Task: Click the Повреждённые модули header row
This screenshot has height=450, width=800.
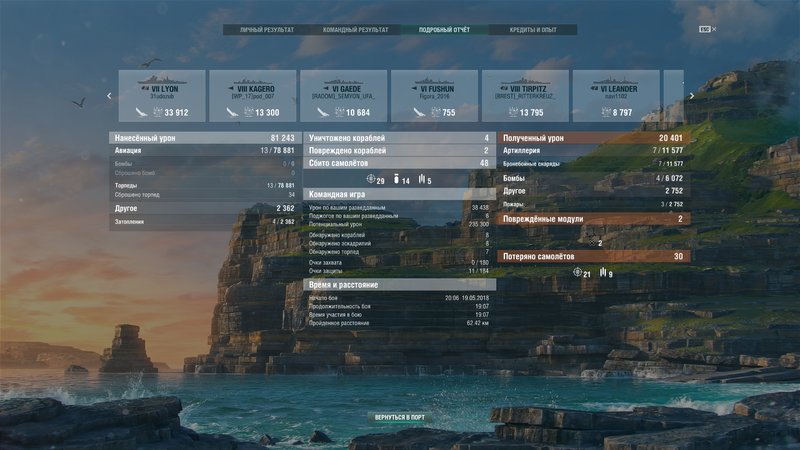Action: (x=594, y=219)
